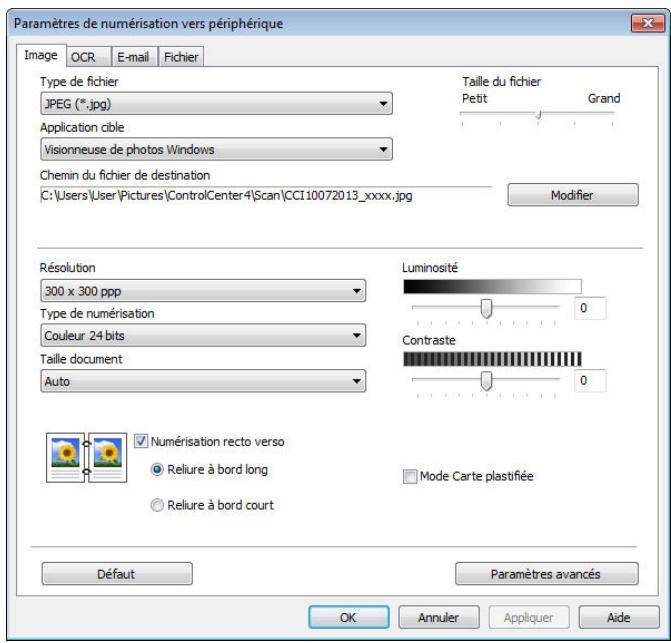Click the Luminosité slider handle

486,308
